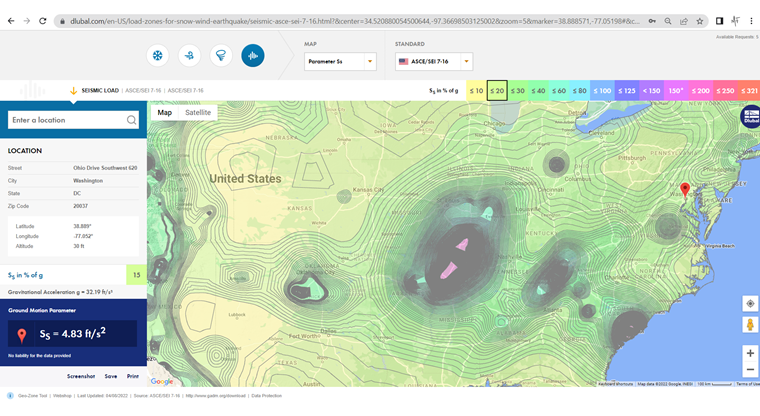Click longitude value -77.052°
This screenshot has width=760, height=416.
click(83, 237)
